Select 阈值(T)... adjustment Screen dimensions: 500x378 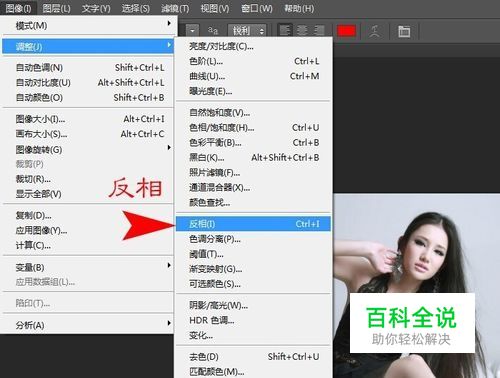coord(253,254)
